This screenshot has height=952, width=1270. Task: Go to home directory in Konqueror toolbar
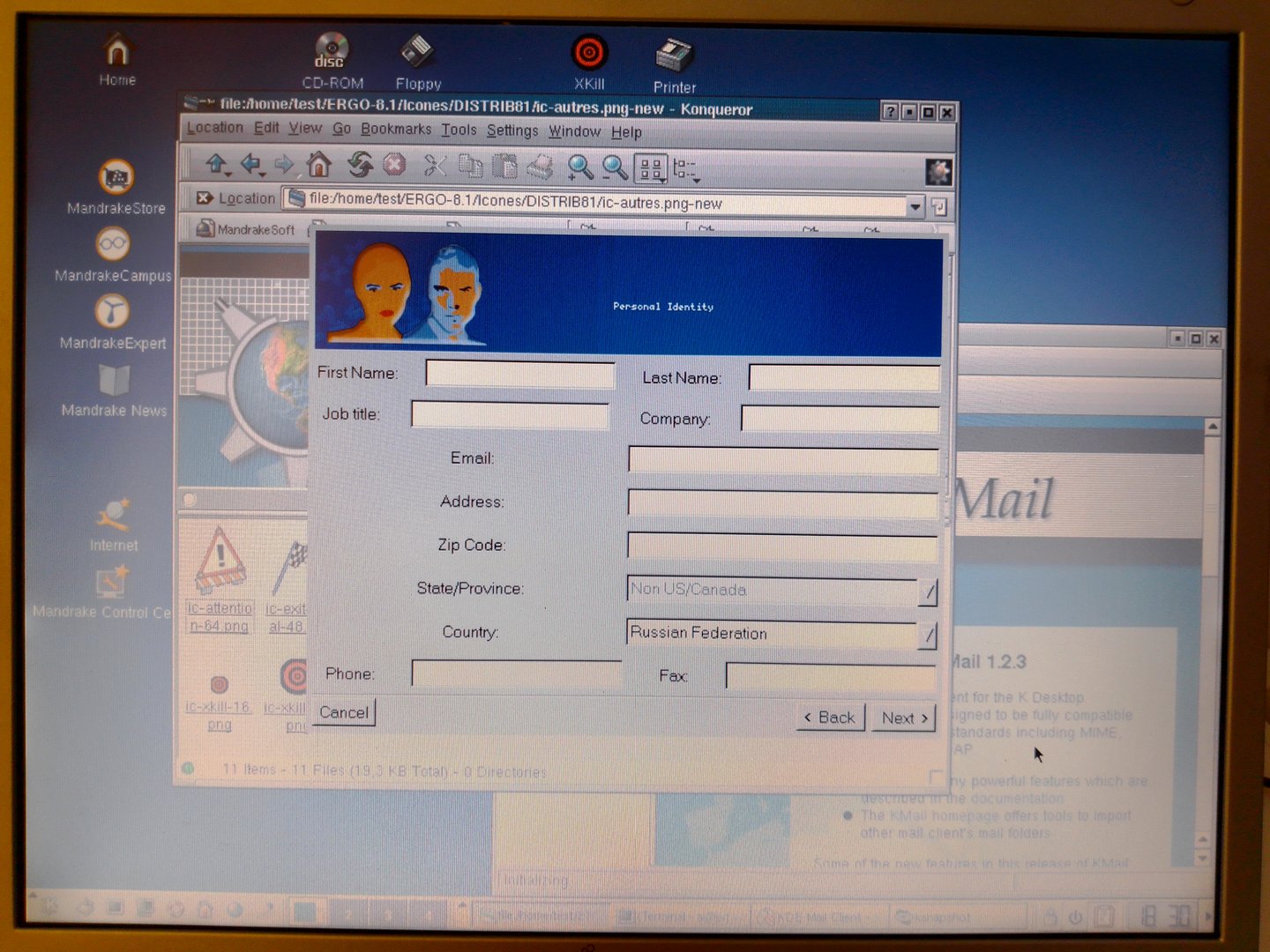[x=318, y=164]
